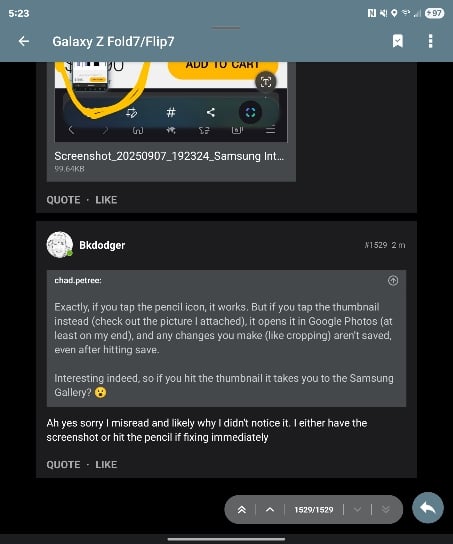Open quoted post via circled up arrow
Viewport: 453px width, 544px height.
(x=393, y=280)
